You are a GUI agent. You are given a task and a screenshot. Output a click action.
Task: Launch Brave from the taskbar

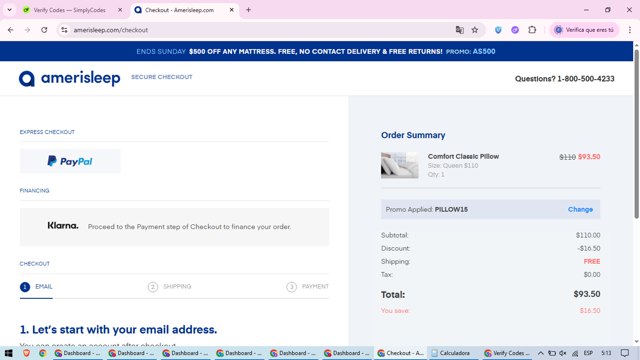tap(27, 353)
